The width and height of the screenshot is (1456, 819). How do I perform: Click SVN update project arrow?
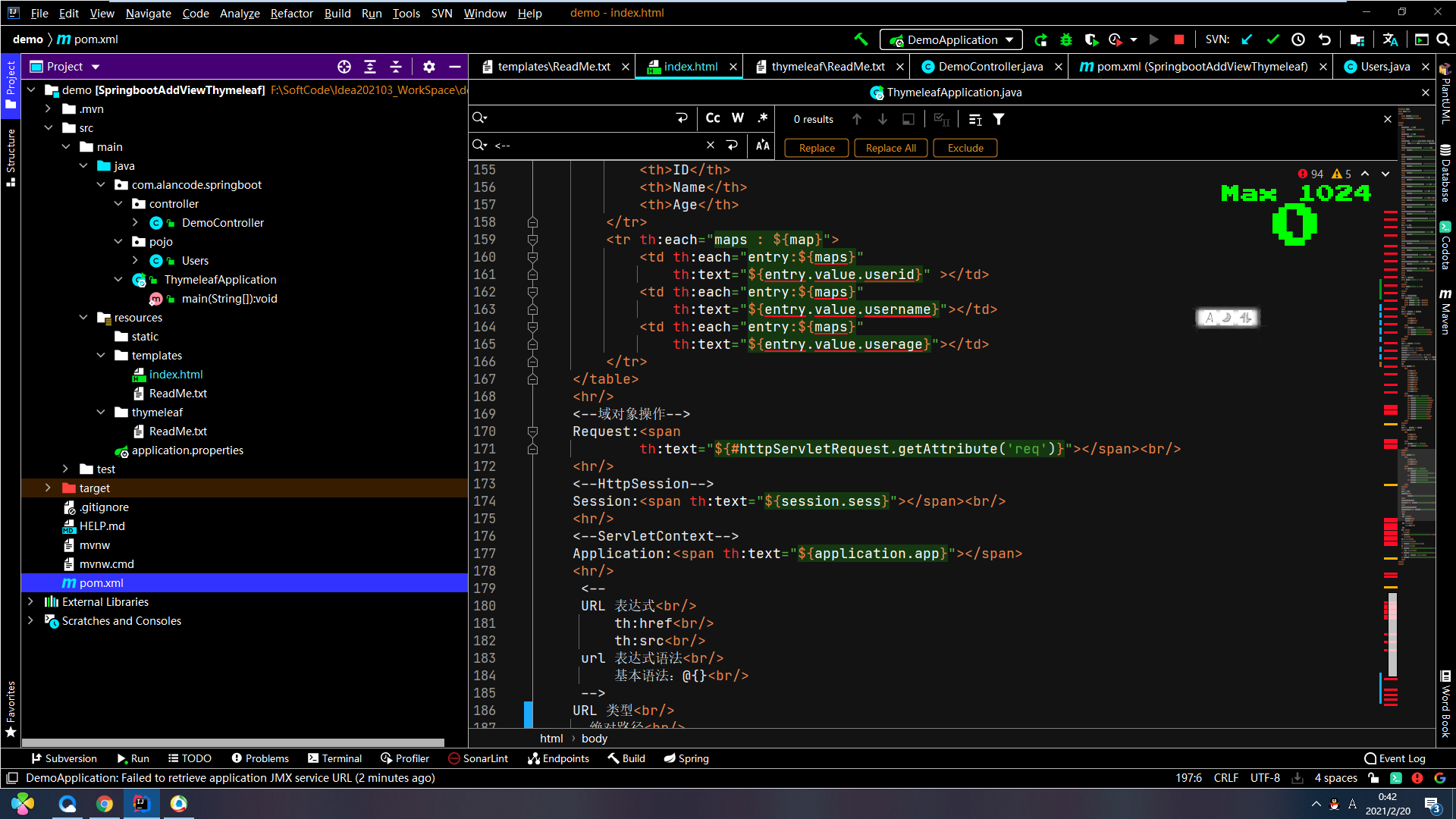pos(1247,39)
